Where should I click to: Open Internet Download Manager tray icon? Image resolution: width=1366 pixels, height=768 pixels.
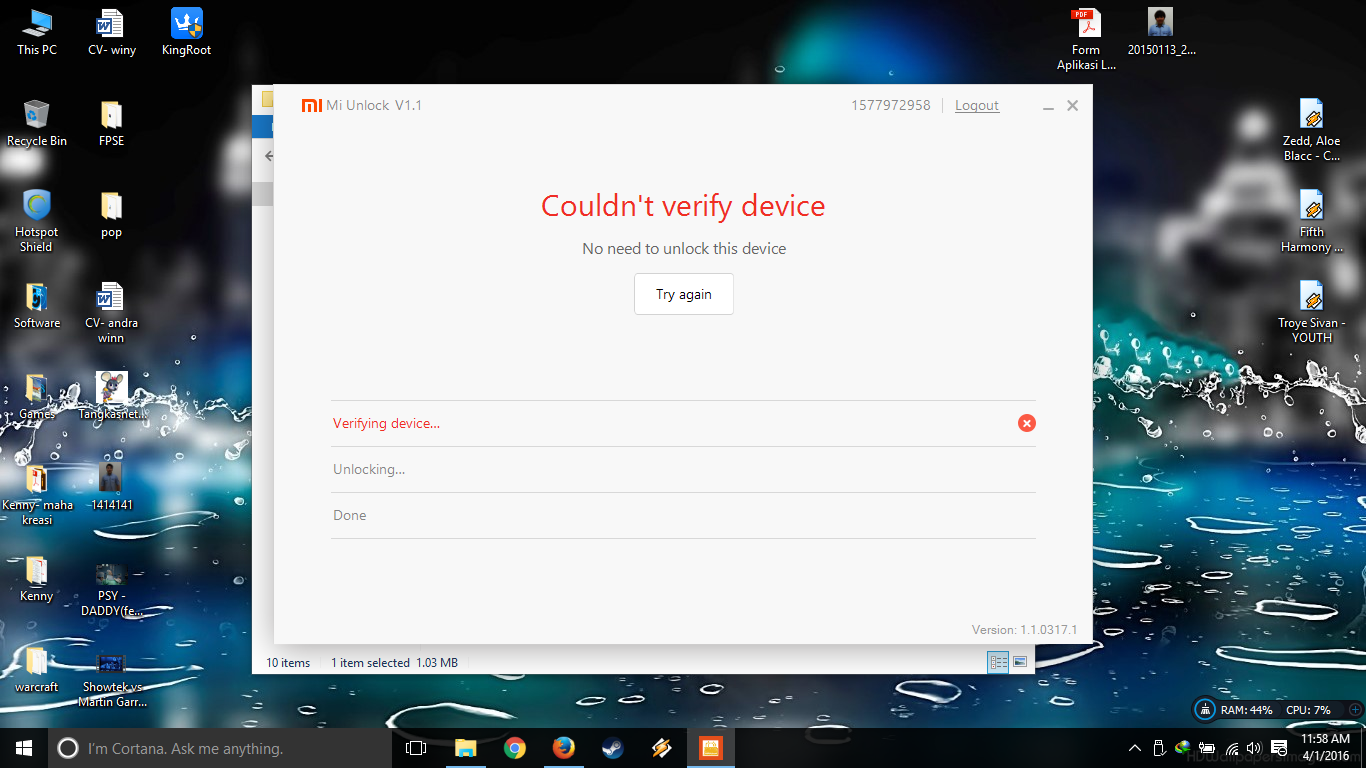[x=1184, y=747]
